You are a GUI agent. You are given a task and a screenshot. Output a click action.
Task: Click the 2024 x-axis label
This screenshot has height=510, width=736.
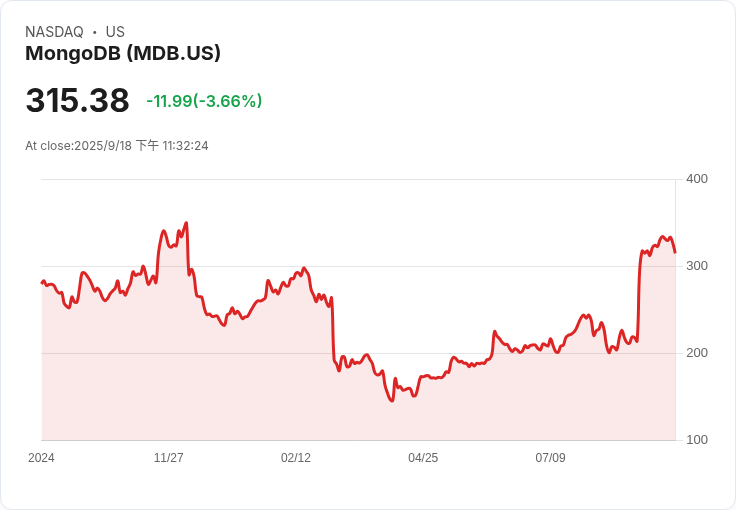pyautogui.click(x=41, y=457)
